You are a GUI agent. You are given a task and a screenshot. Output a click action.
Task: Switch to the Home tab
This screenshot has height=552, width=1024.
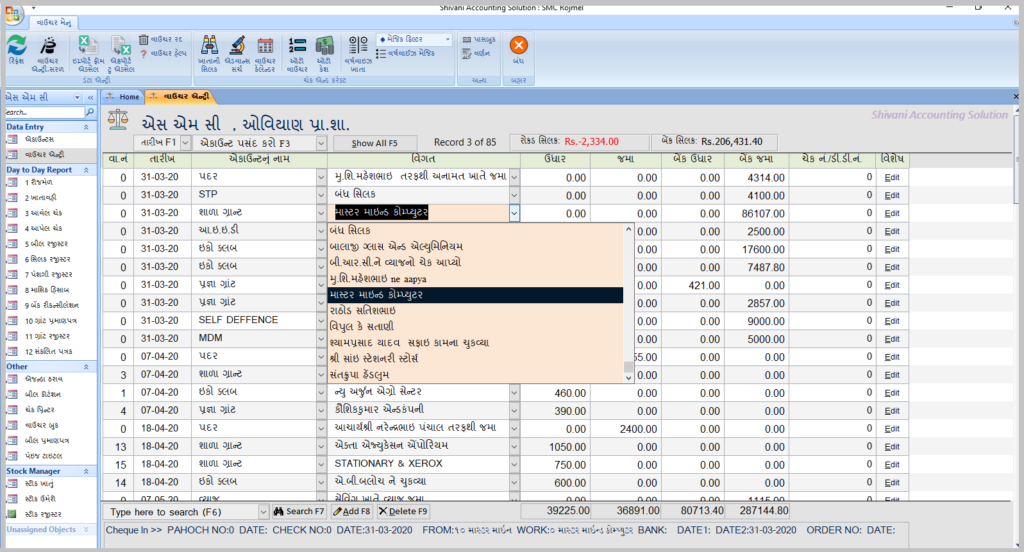pyautogui.click(x=124, y=97)
